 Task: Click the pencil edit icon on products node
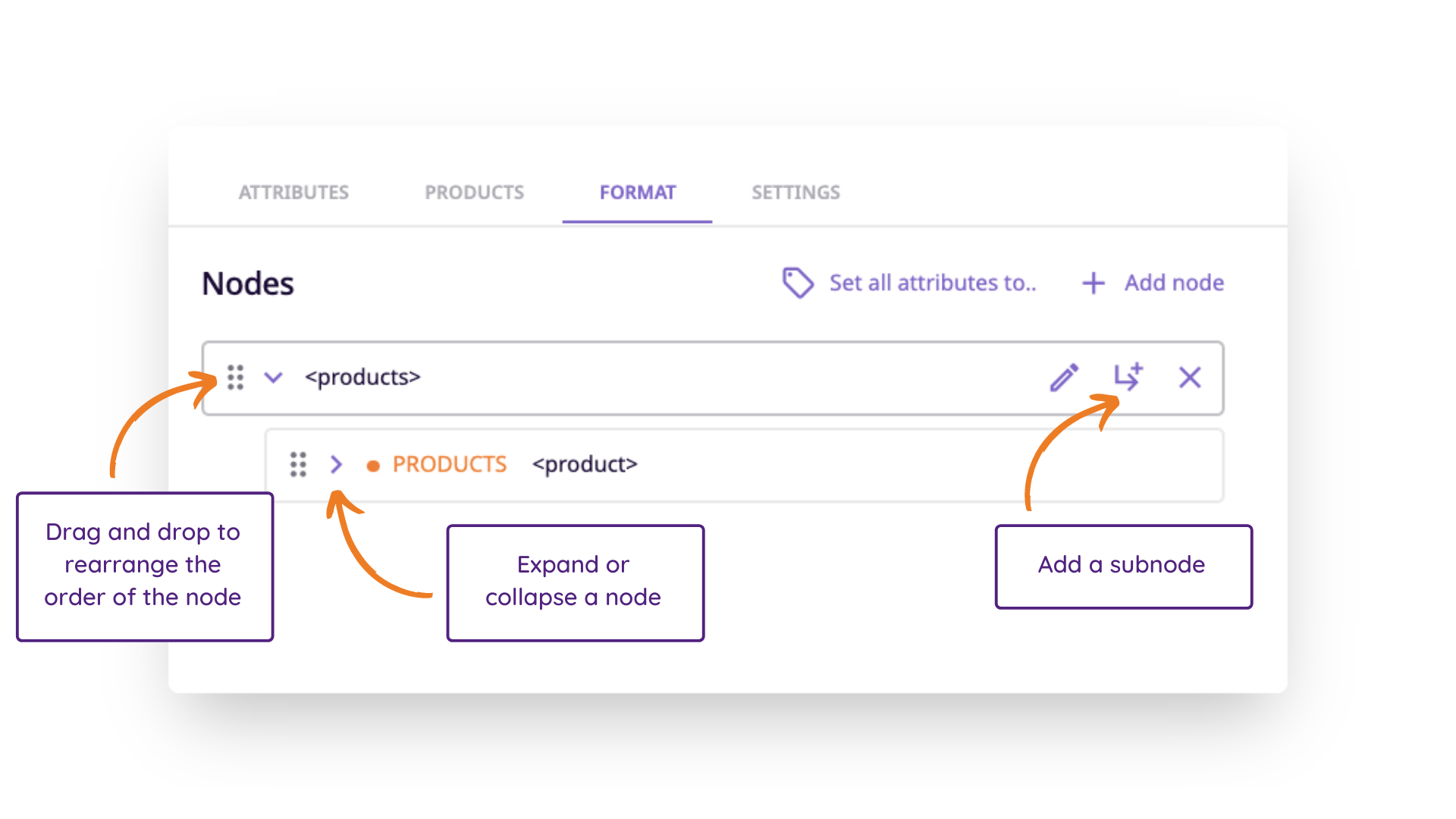pyautogui.click(x=1064, y=377)
